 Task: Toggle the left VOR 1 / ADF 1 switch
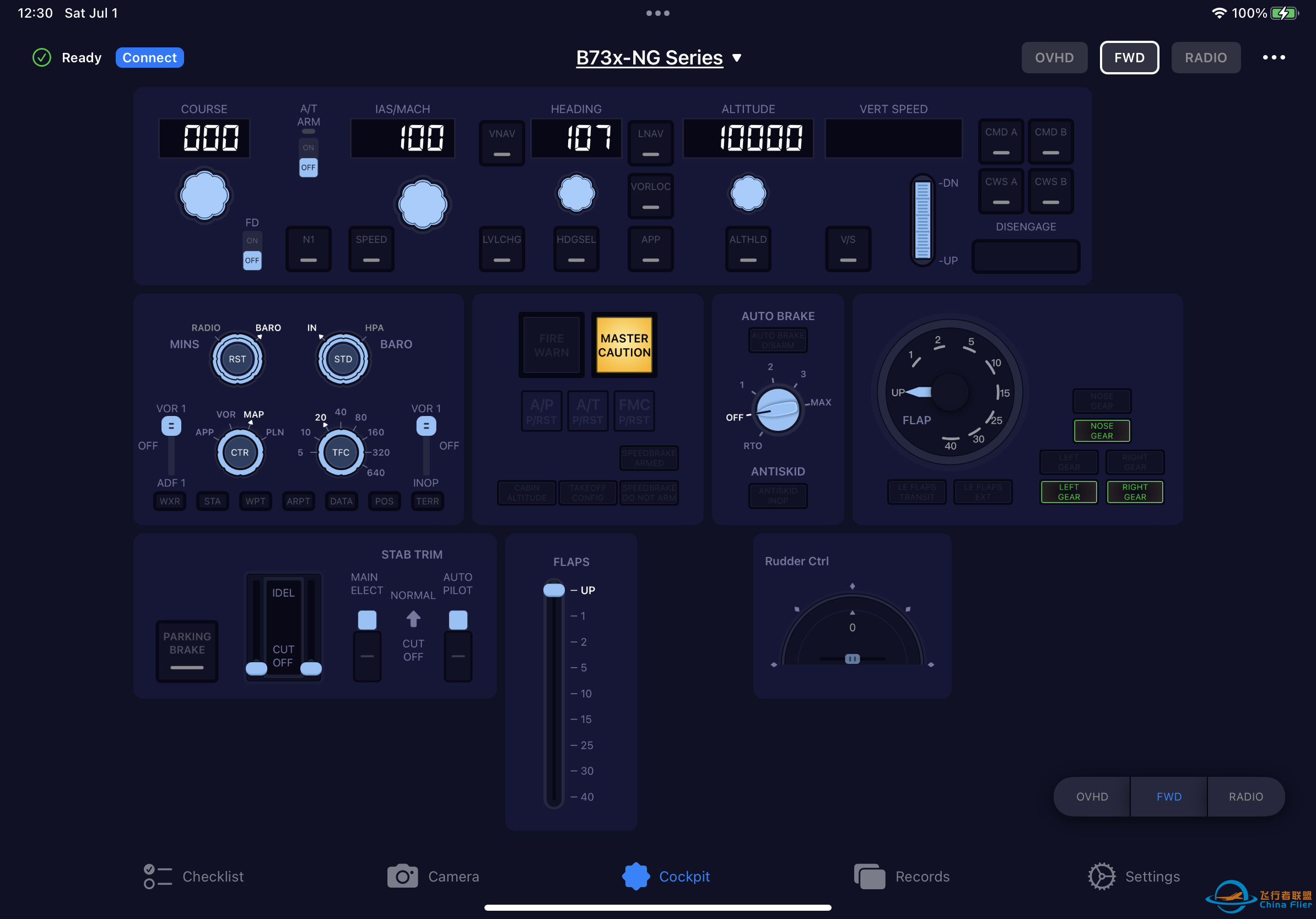click(x=171, y=445)
